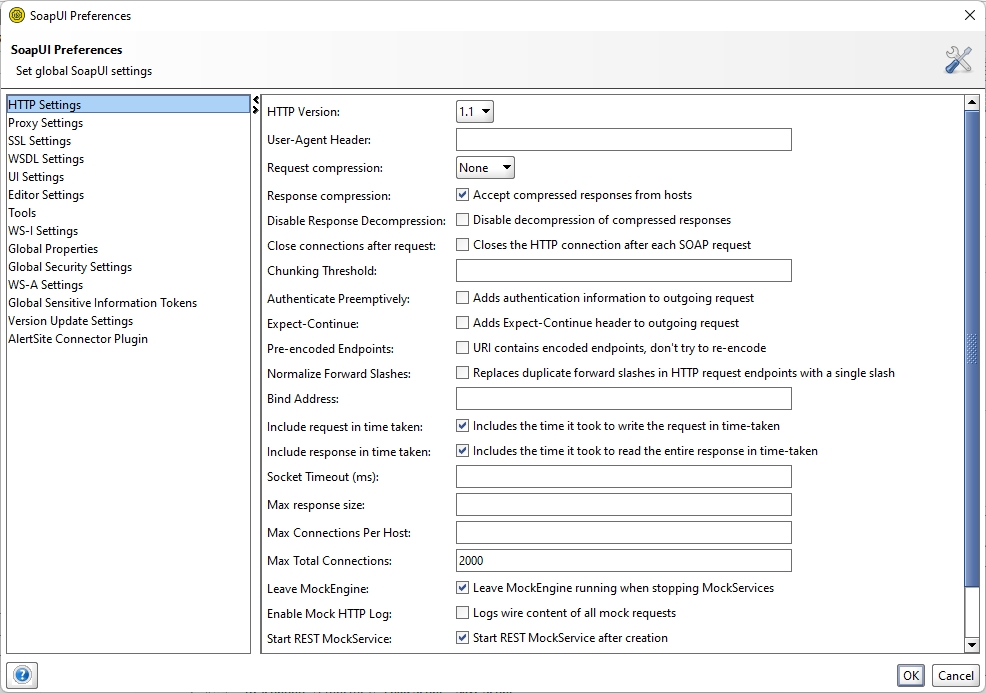
Task: Select HTTP Settings category
Action: point(128,104)
